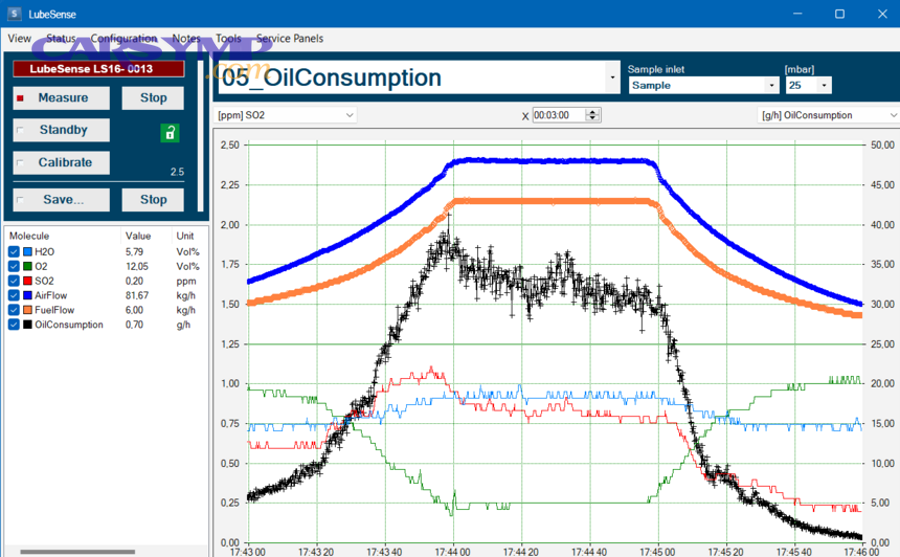
Task: Open the [ppm] SO2 left axis dropdown
Action: coord(349,115)
